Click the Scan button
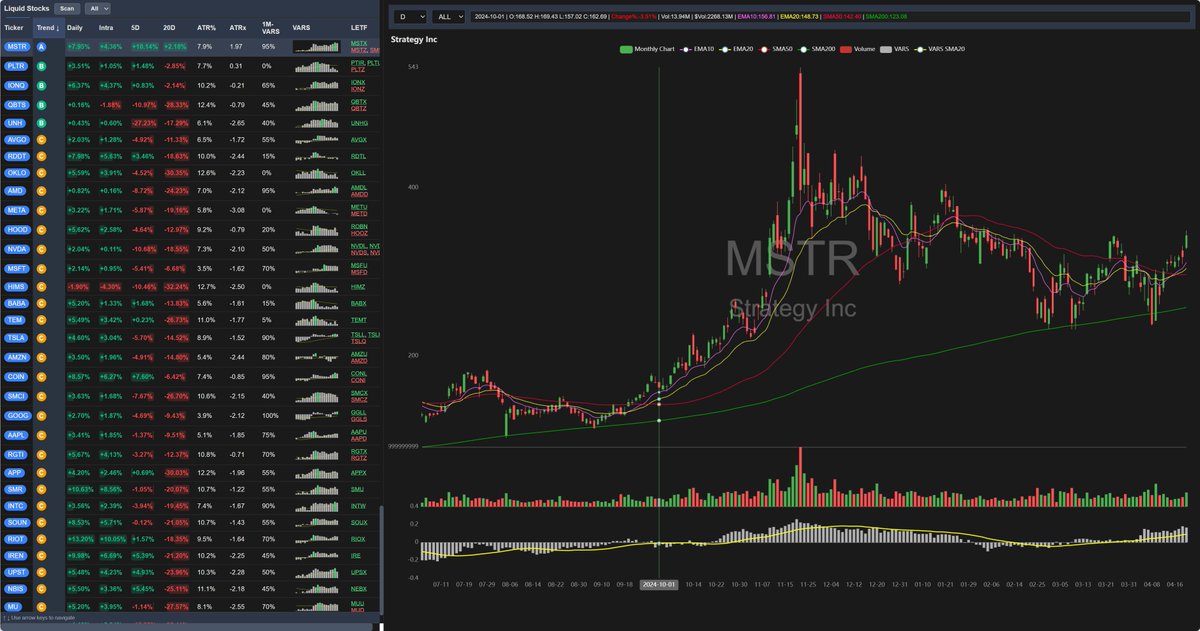Image resolution: width=1200 pixels, height=631 pixels. coord(67,8)
